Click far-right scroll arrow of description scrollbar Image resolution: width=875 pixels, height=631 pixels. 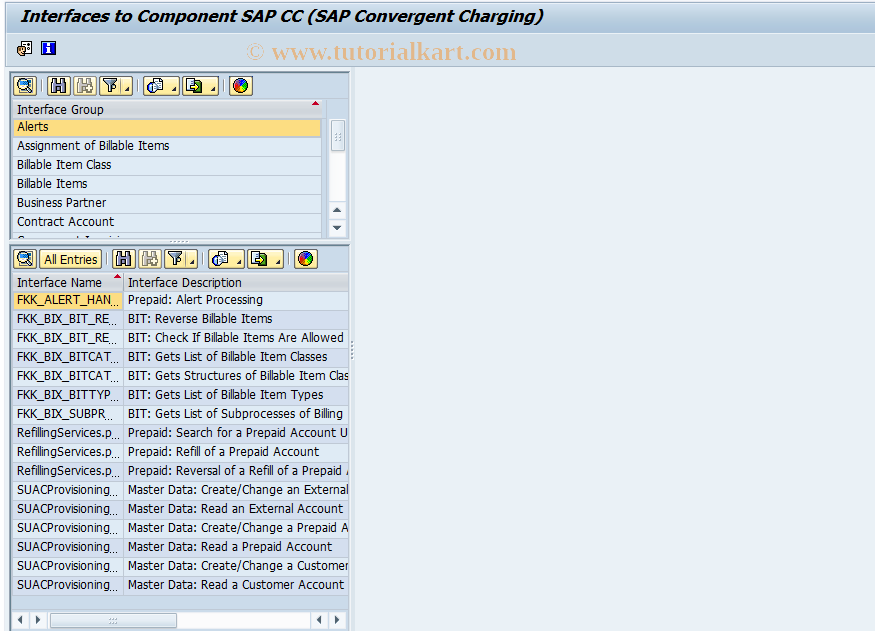(336, 620)
